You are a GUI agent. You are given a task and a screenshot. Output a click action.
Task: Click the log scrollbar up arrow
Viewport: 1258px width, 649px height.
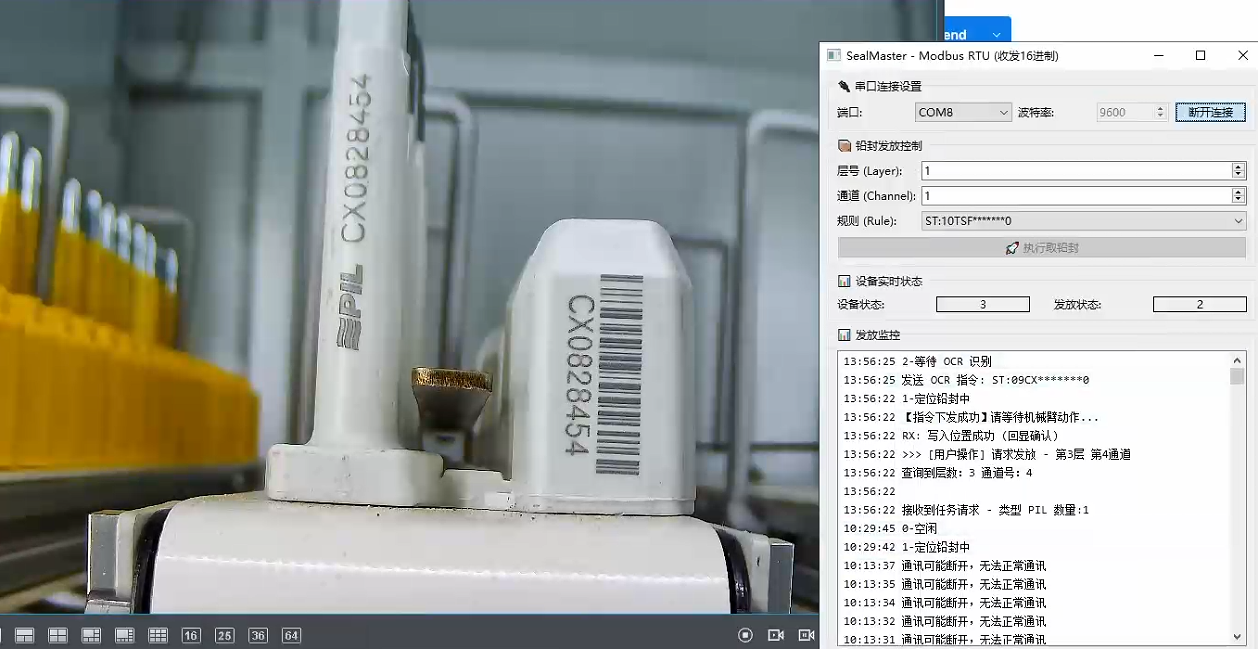(x=1237, y=359)
